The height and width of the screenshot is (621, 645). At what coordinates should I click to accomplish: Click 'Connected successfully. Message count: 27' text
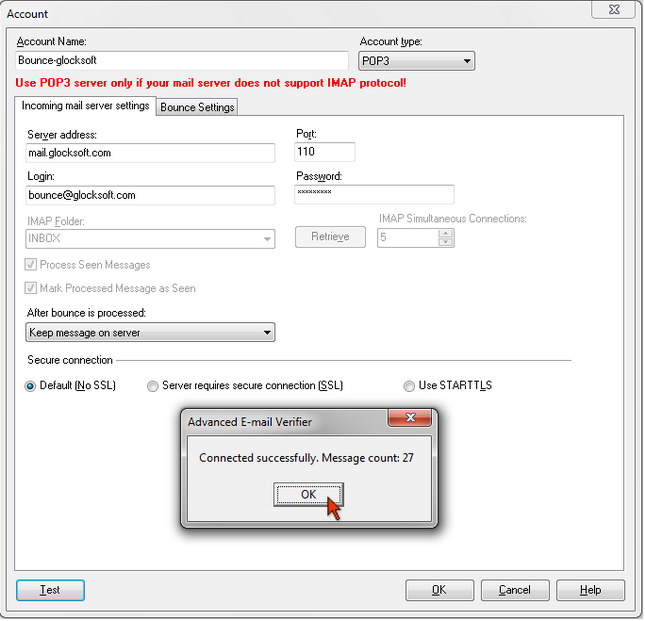[x=307, y=459]
